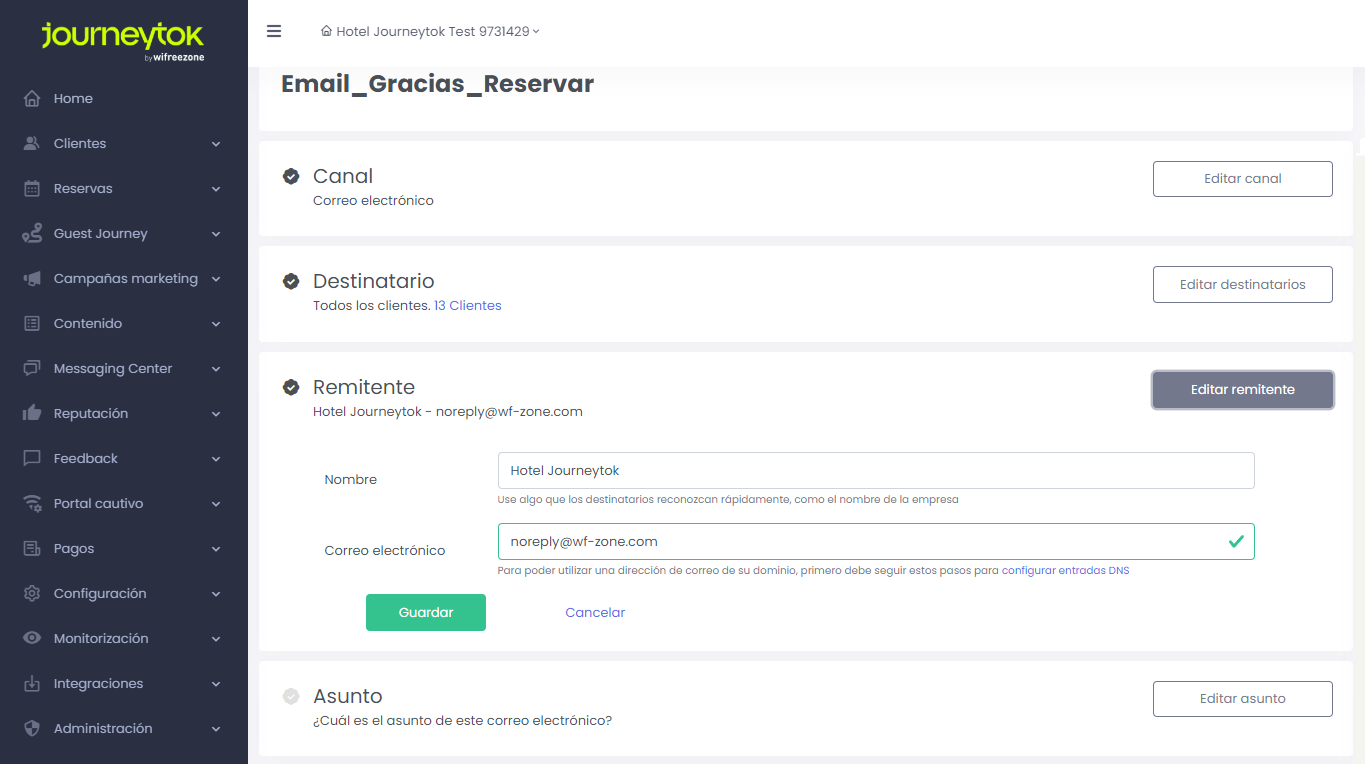1365x764 pixels.
Task: Click the Asunto grey check mark
Action: coord(291,696)
